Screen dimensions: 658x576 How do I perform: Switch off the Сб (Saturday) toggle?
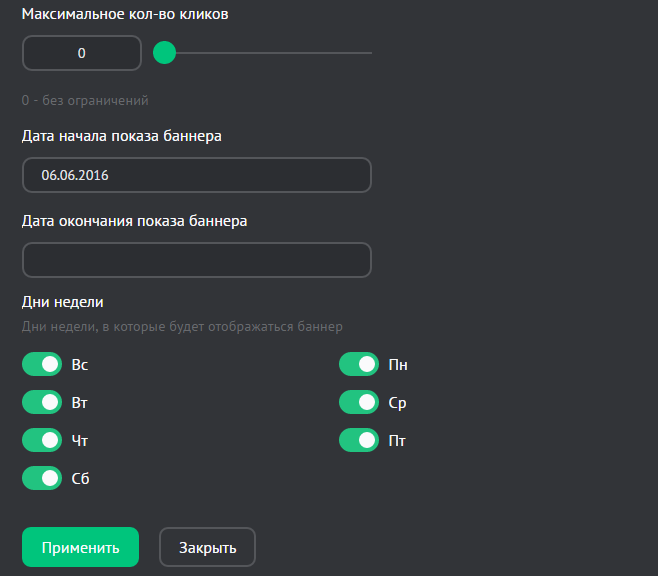tap(42, 478)
